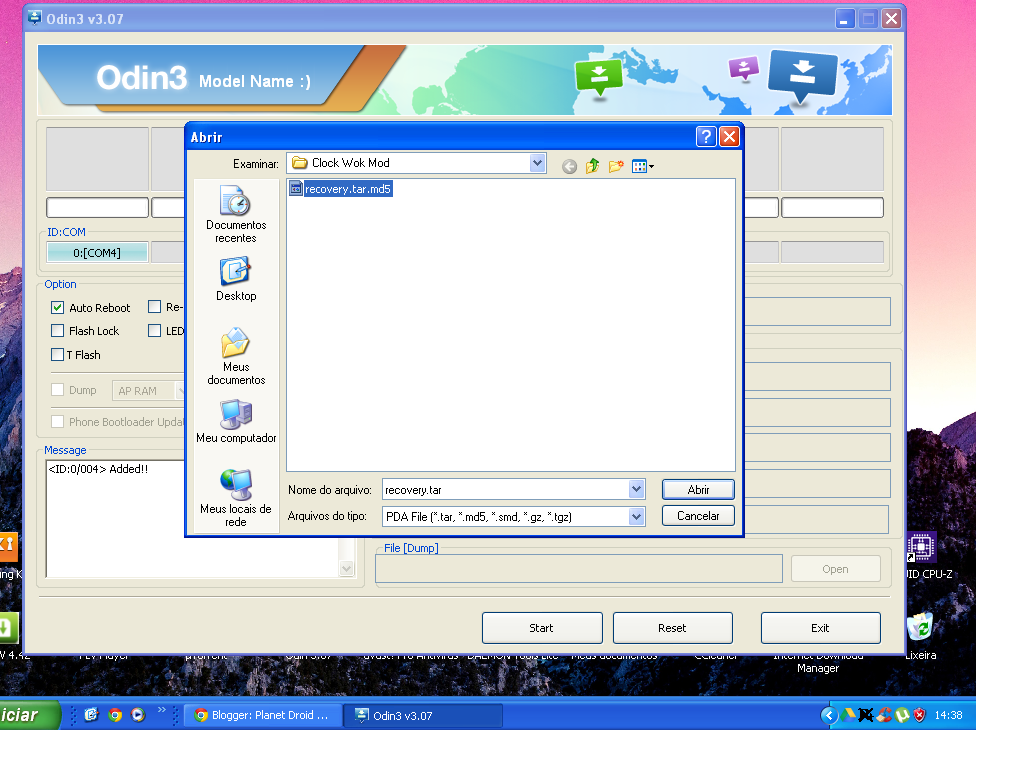1024x768 pixels.
Task: Minimize the Odin3 window
Action: pos(845,19)
